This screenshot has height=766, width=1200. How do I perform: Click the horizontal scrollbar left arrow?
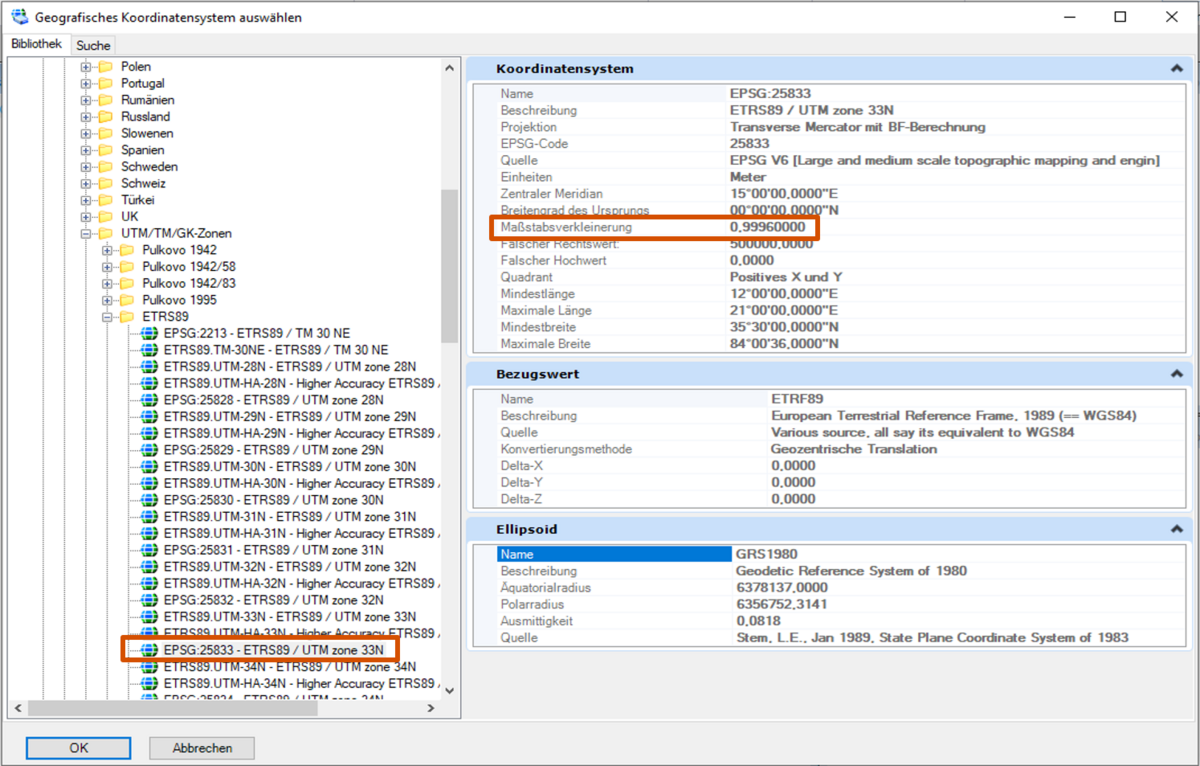[x=16, y=708]
